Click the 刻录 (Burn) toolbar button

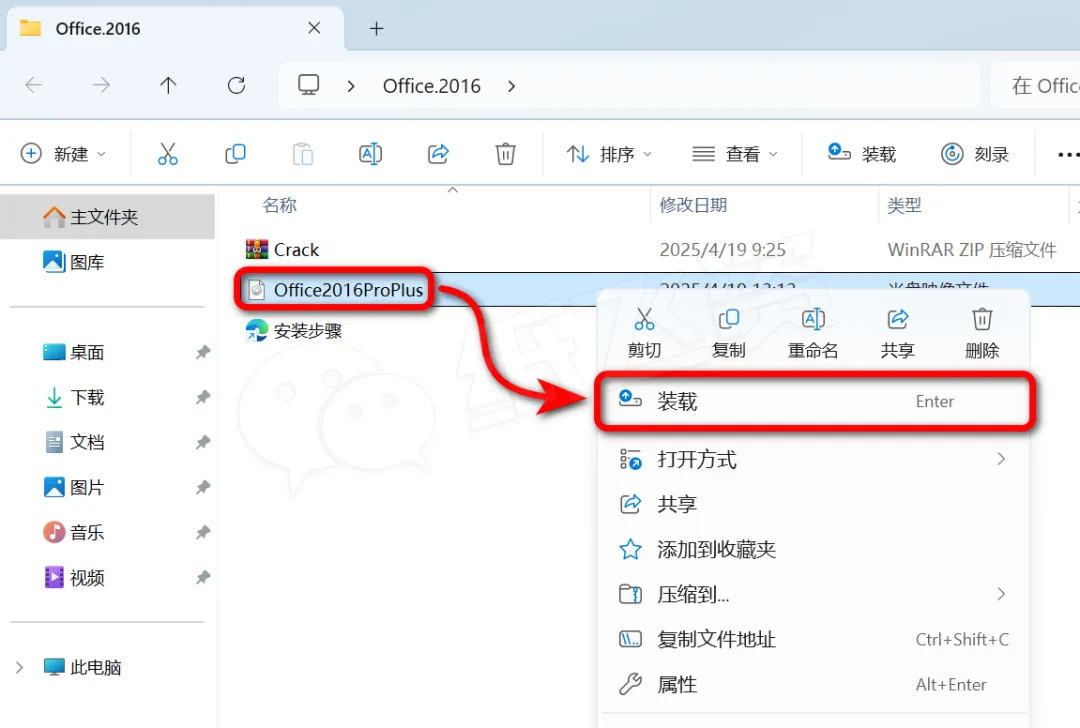pyautogui.click(x=975, y=154)
